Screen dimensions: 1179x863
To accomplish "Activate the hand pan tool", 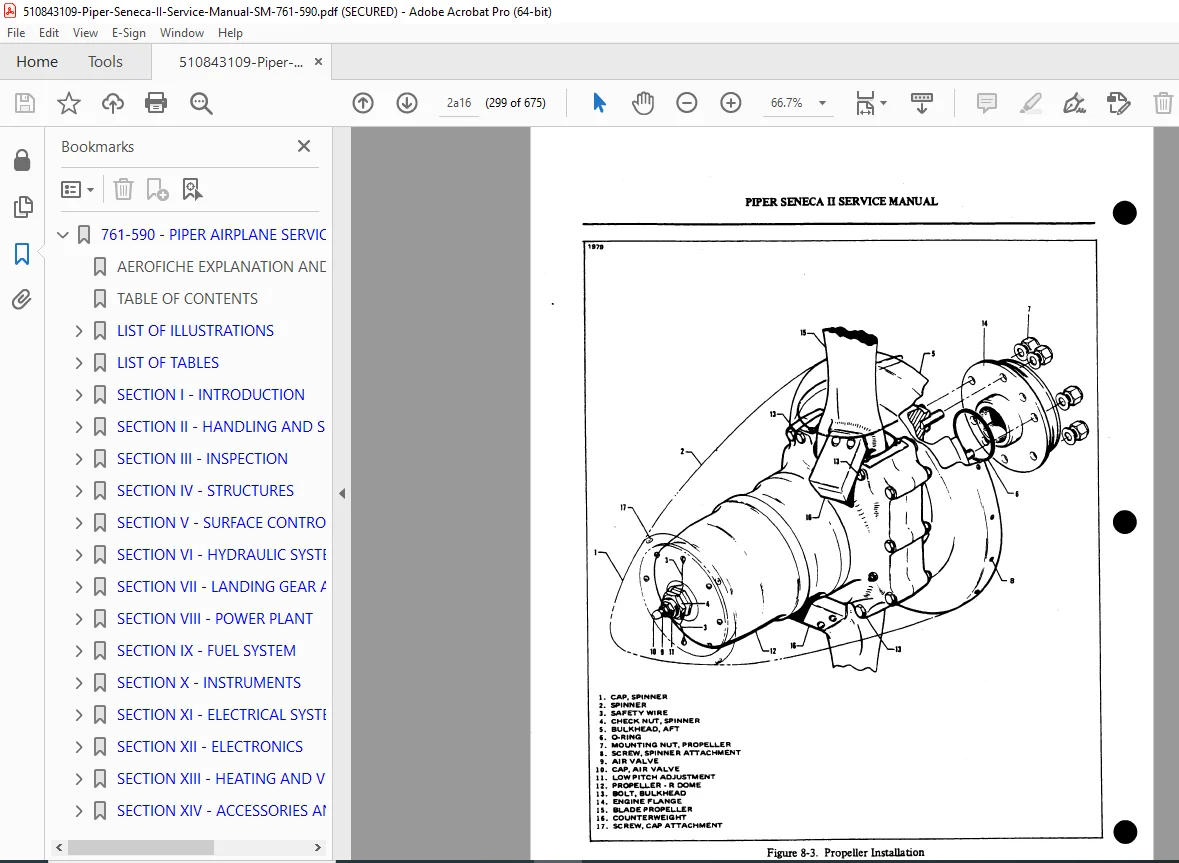I will (643, 103).
